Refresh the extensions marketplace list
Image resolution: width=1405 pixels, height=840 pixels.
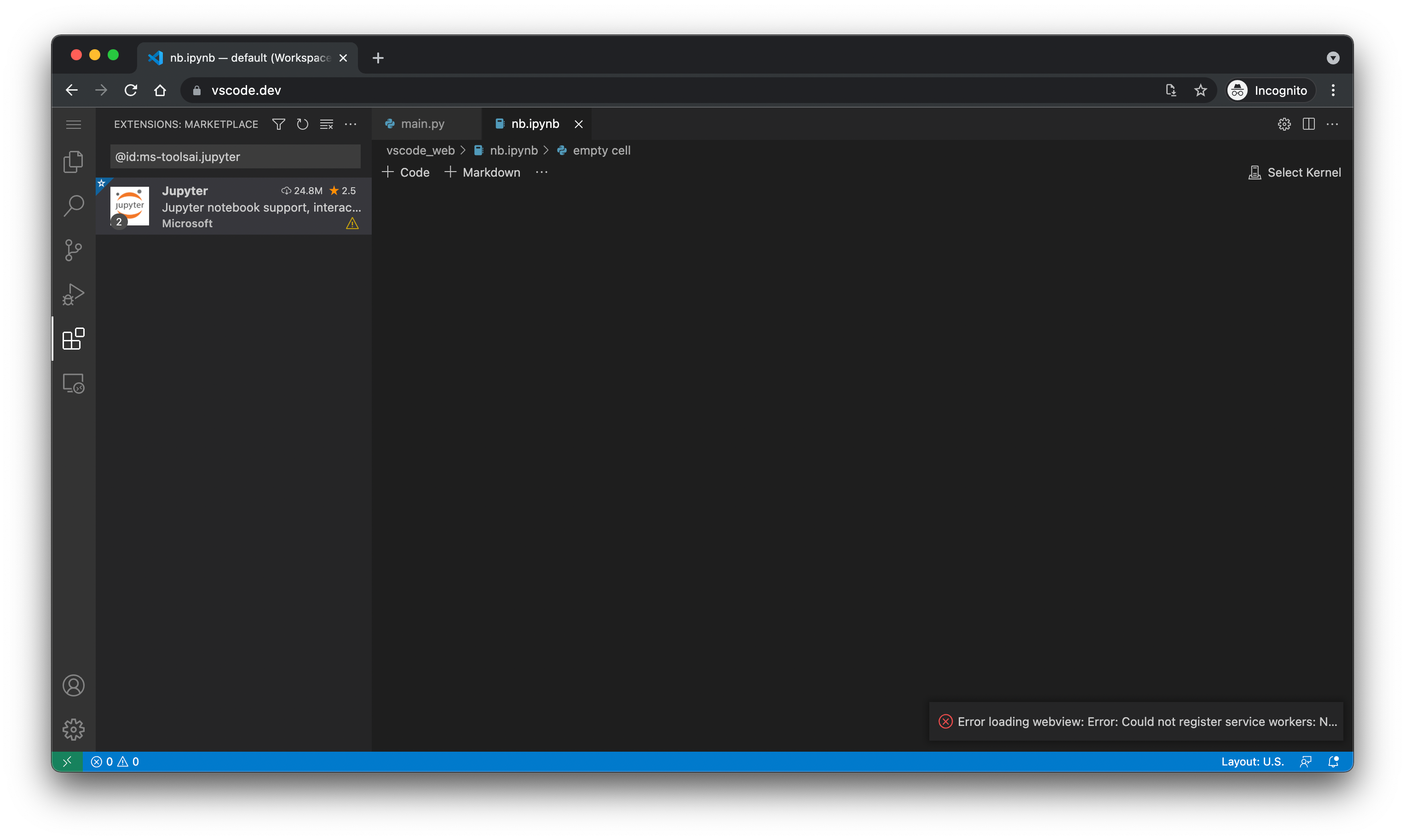(x=302, y=124)
